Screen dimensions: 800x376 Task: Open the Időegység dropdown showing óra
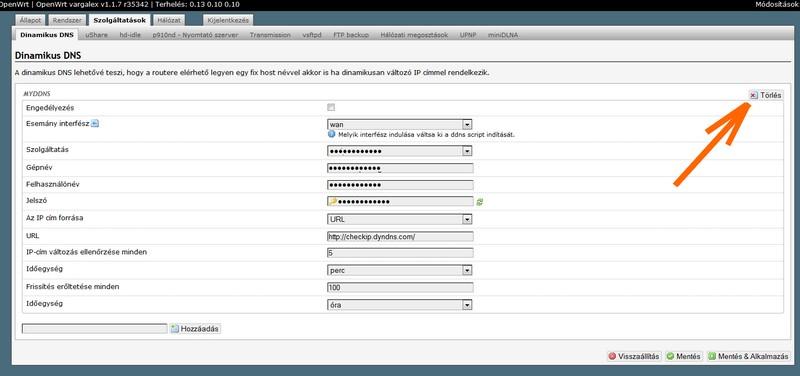[x=399, y=305]
